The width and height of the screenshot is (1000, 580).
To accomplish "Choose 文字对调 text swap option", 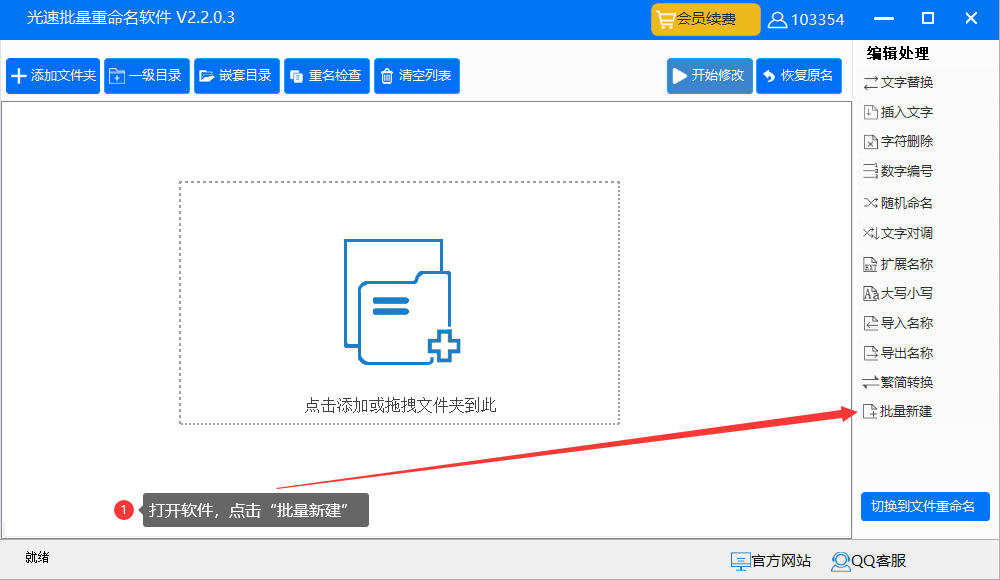I will tap(898, 233).
